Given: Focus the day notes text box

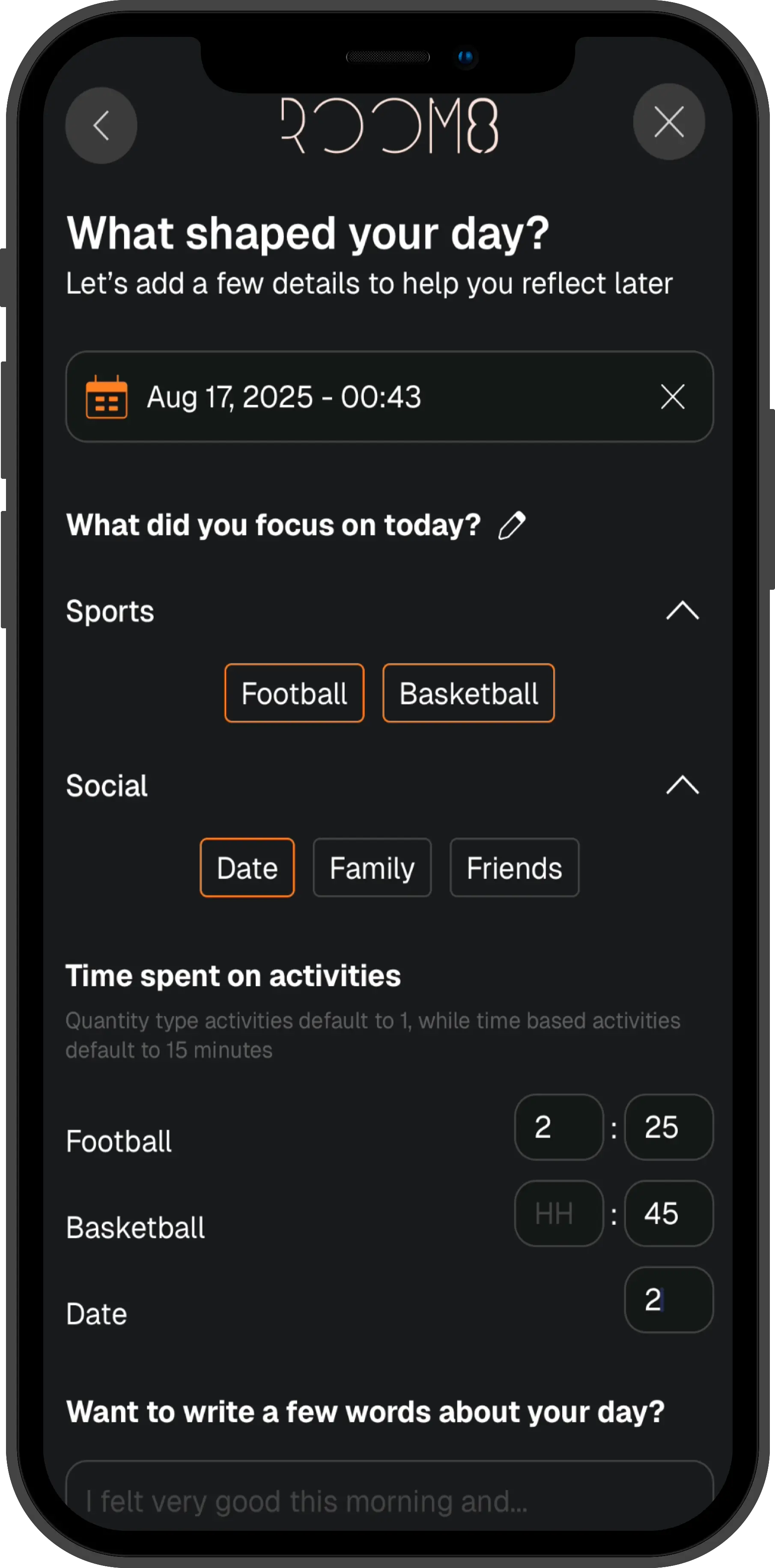Looking at the screenshot, I should 389,1500.
